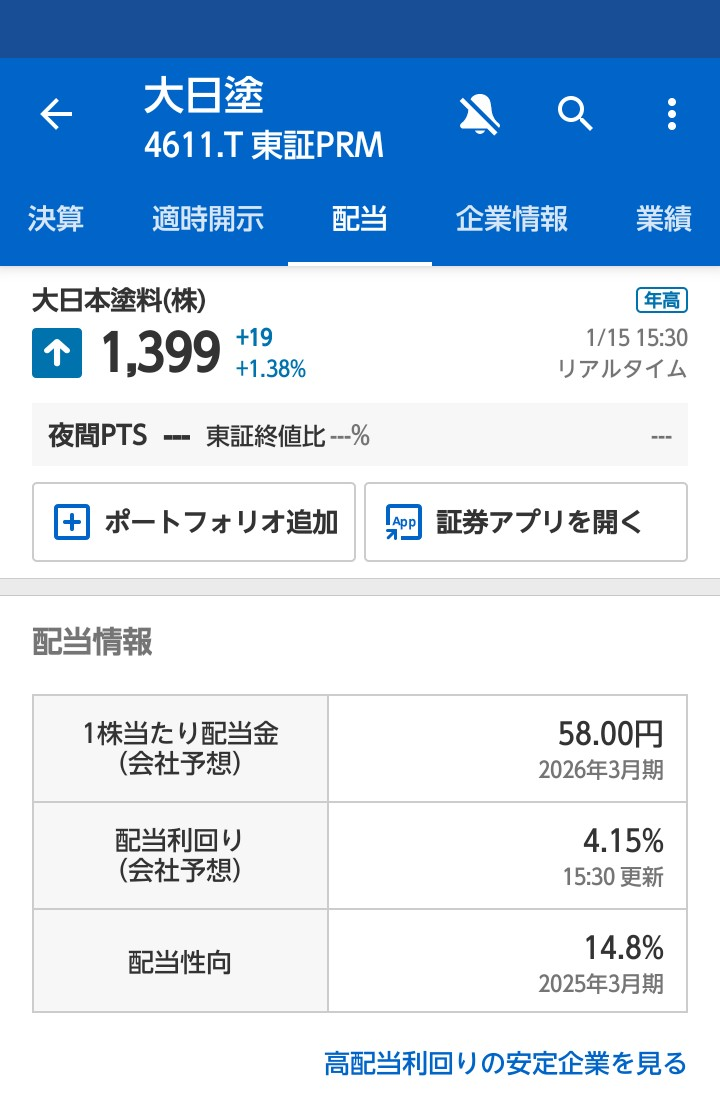Open 高配当利回りの安定企業を見る link
Viewport: 720px width, 1100px height.
click(503, 1063)
